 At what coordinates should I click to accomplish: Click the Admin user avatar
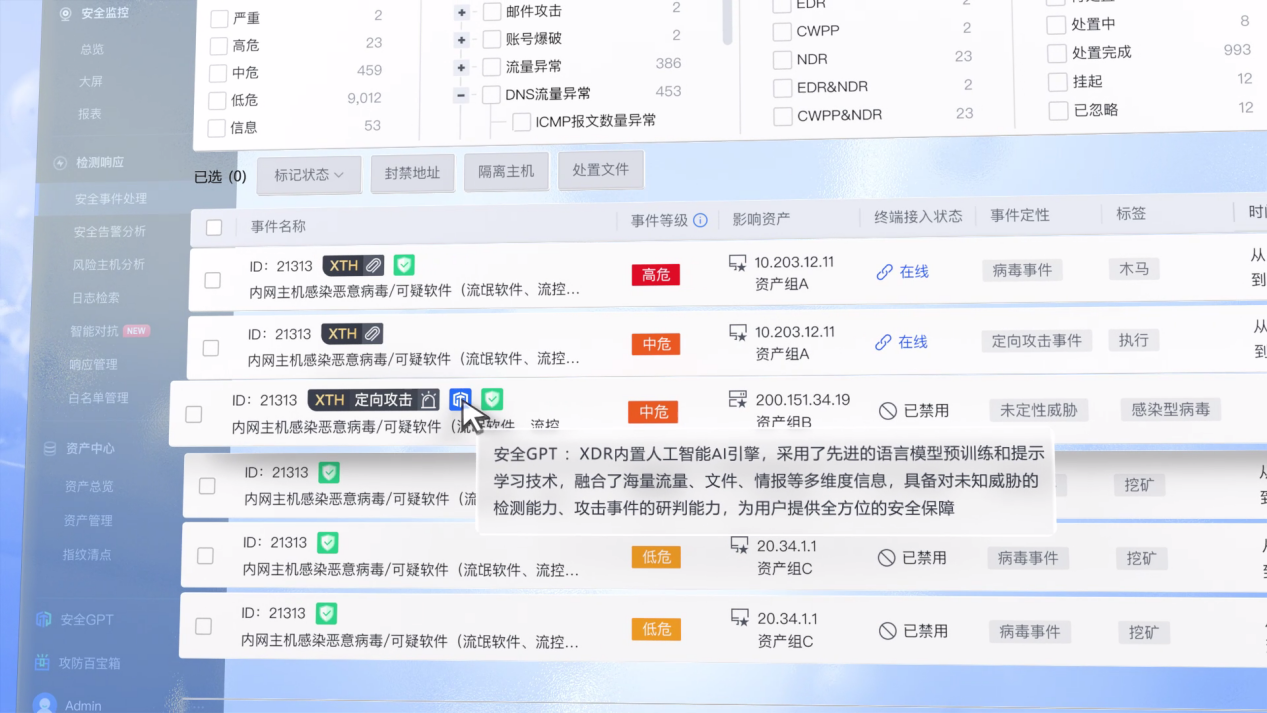(44, 703)
